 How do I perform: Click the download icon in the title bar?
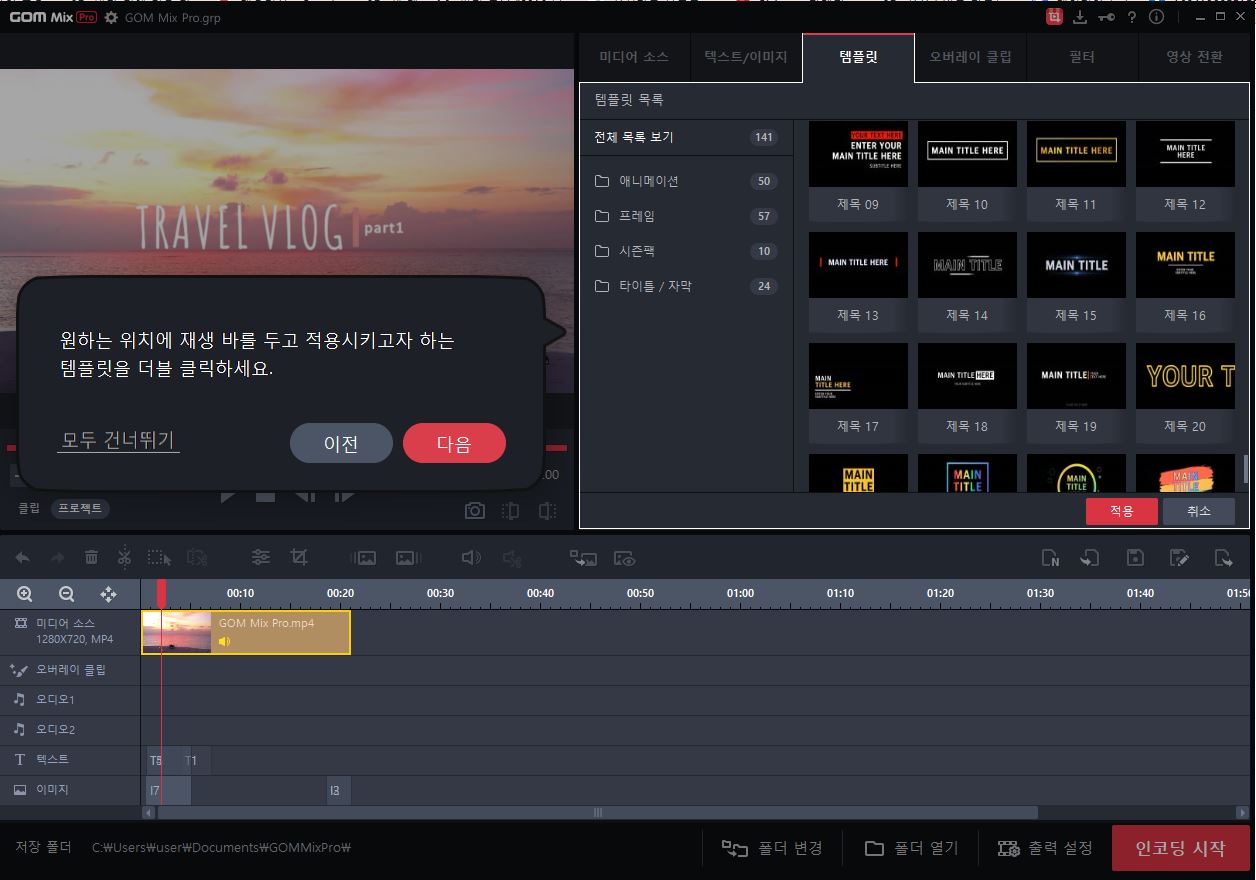[x=1080, y=17]
